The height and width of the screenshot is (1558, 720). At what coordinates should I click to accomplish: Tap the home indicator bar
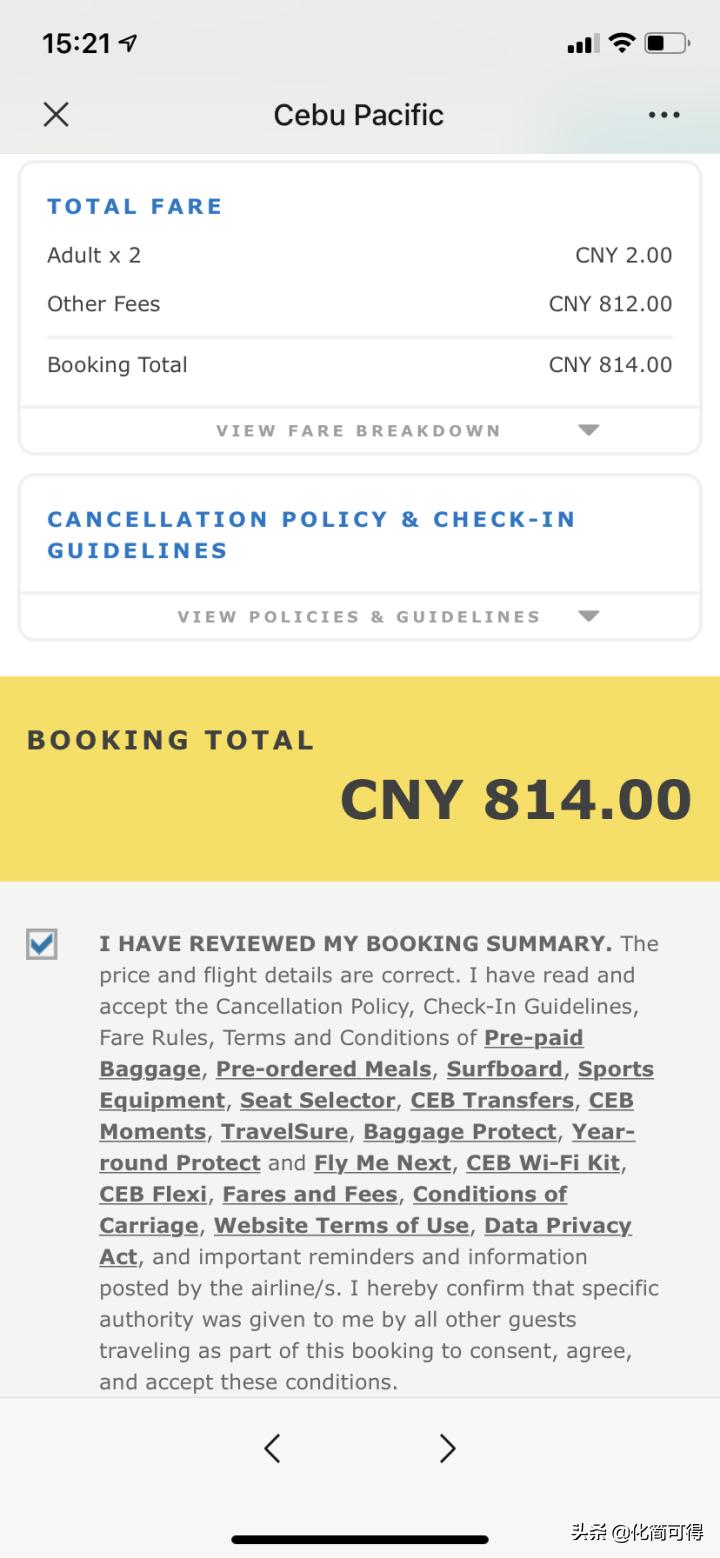click(x=360, y=1539)
